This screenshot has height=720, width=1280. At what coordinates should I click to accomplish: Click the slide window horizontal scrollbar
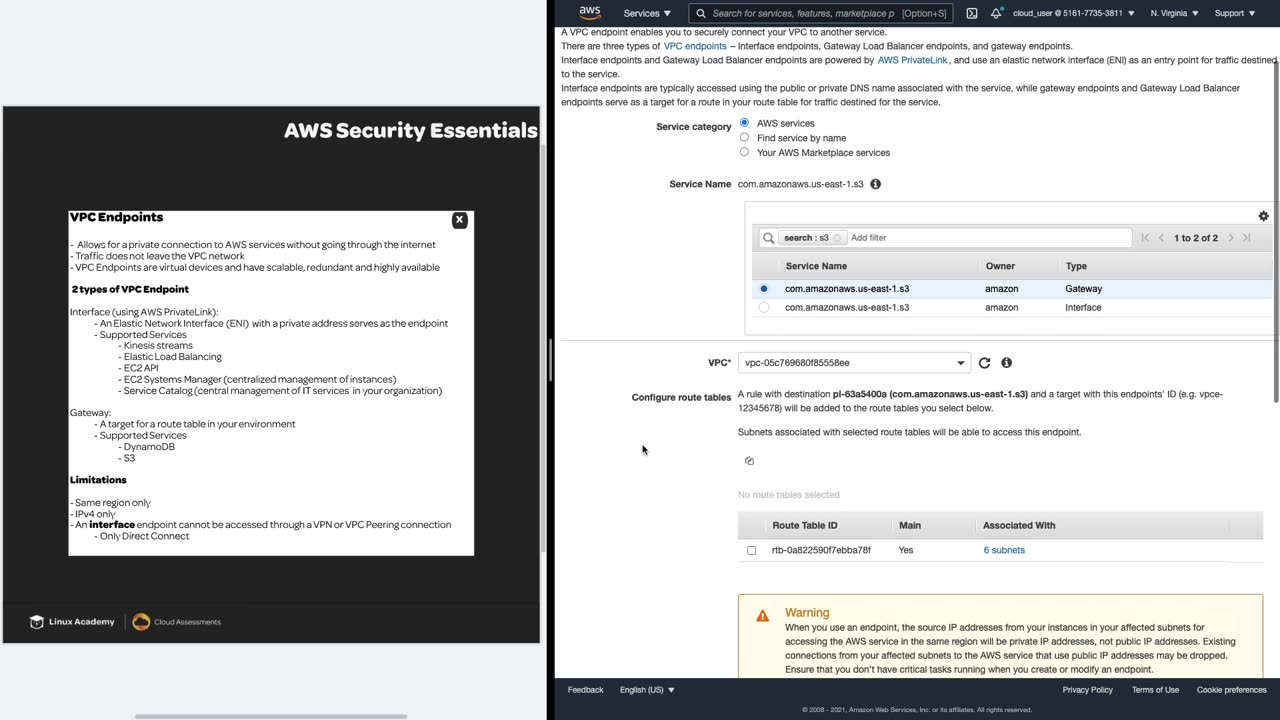(270, 716)
